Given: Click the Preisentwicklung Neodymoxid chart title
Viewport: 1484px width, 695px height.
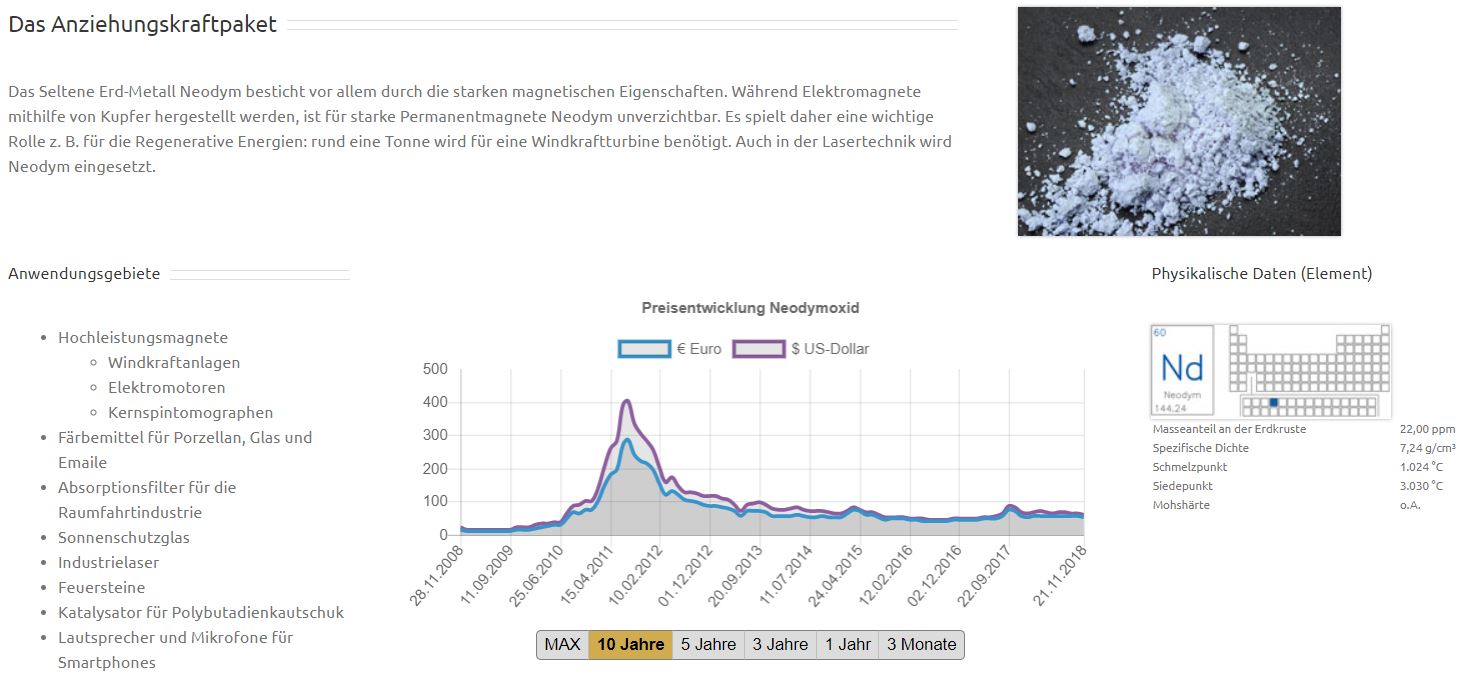Looking at the screenshot, I should (x=750, y=308).
